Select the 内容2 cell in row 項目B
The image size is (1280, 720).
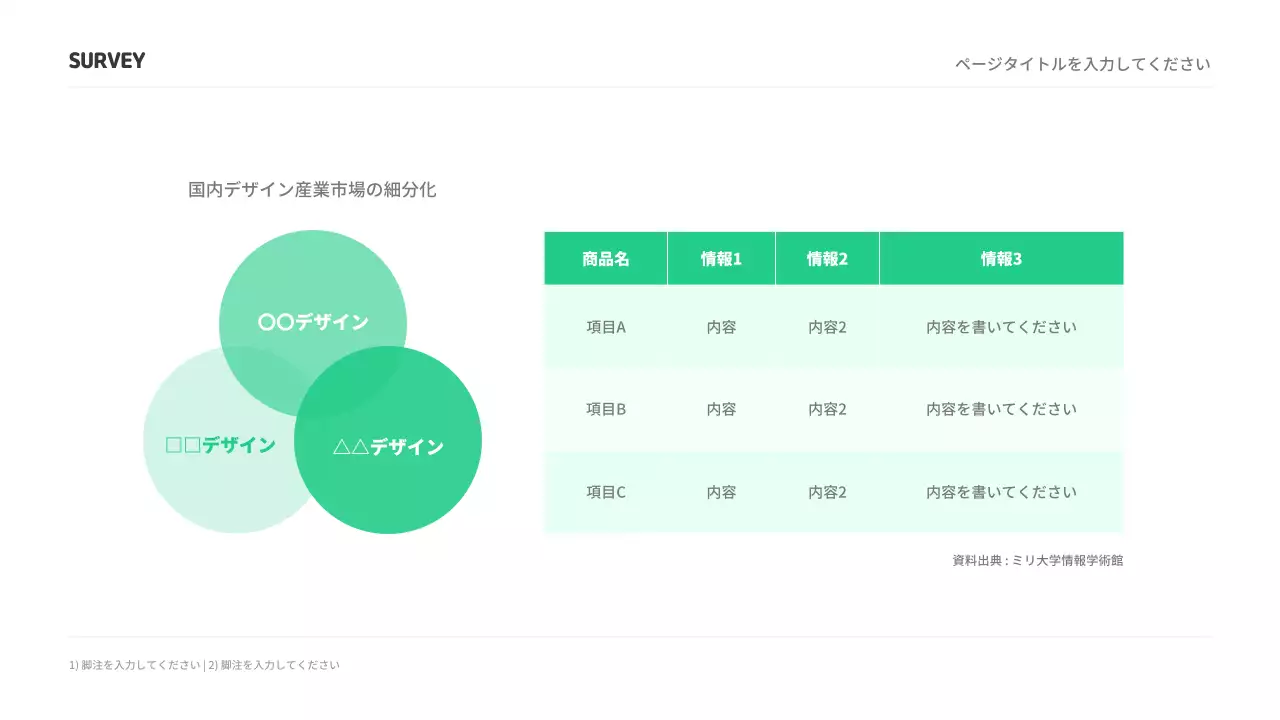click(827, 409)
